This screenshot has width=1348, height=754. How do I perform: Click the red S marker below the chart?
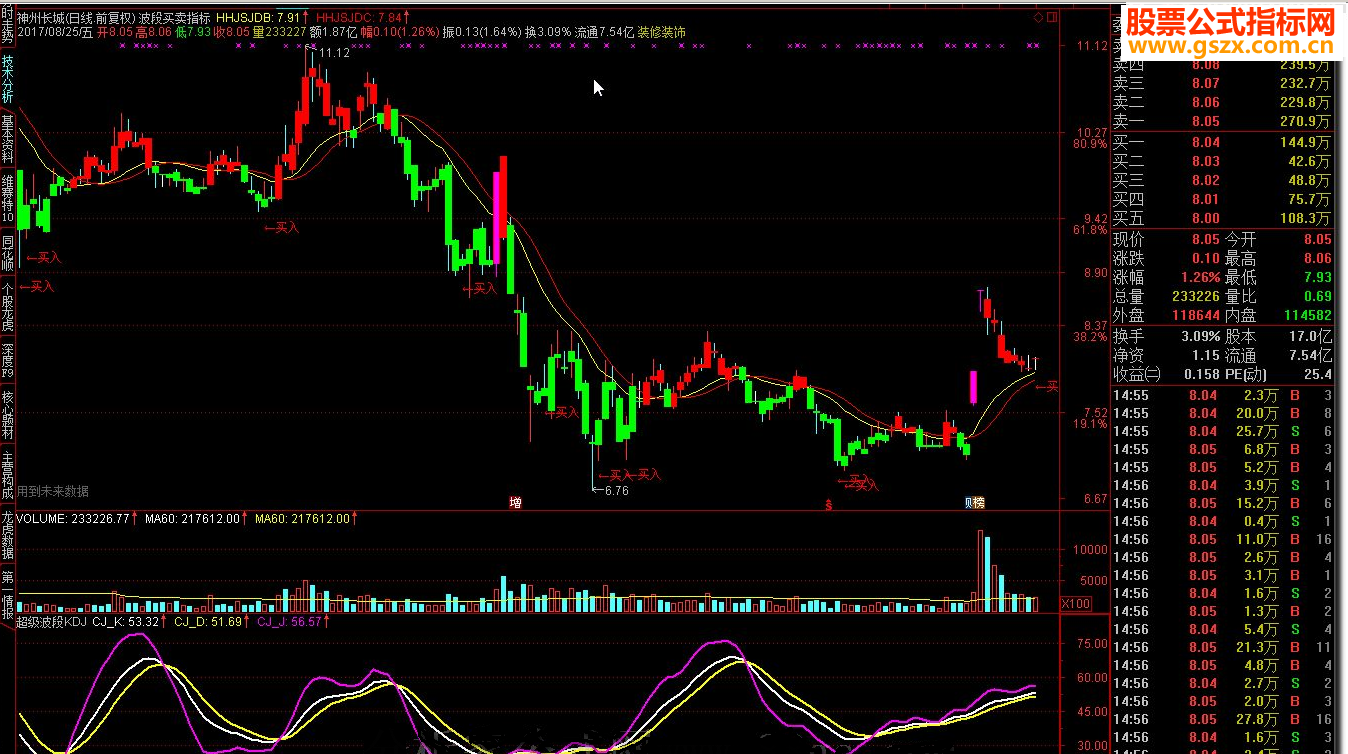[x=829, y=504]
